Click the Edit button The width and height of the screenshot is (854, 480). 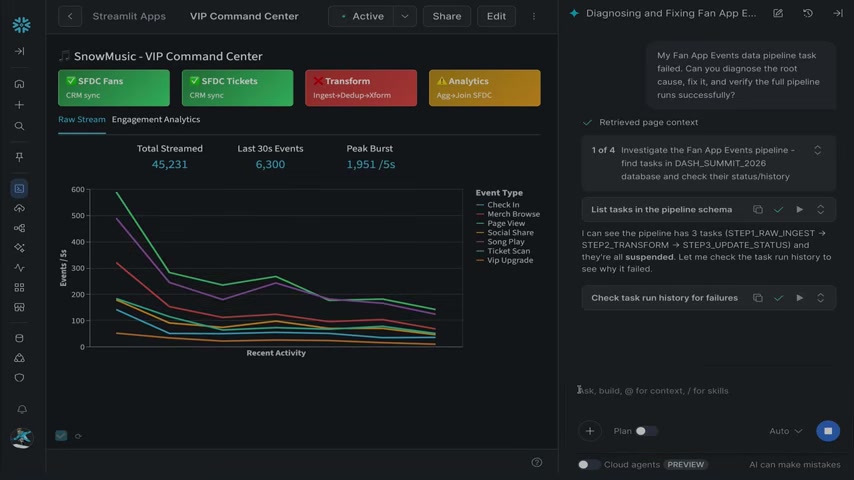496,16
